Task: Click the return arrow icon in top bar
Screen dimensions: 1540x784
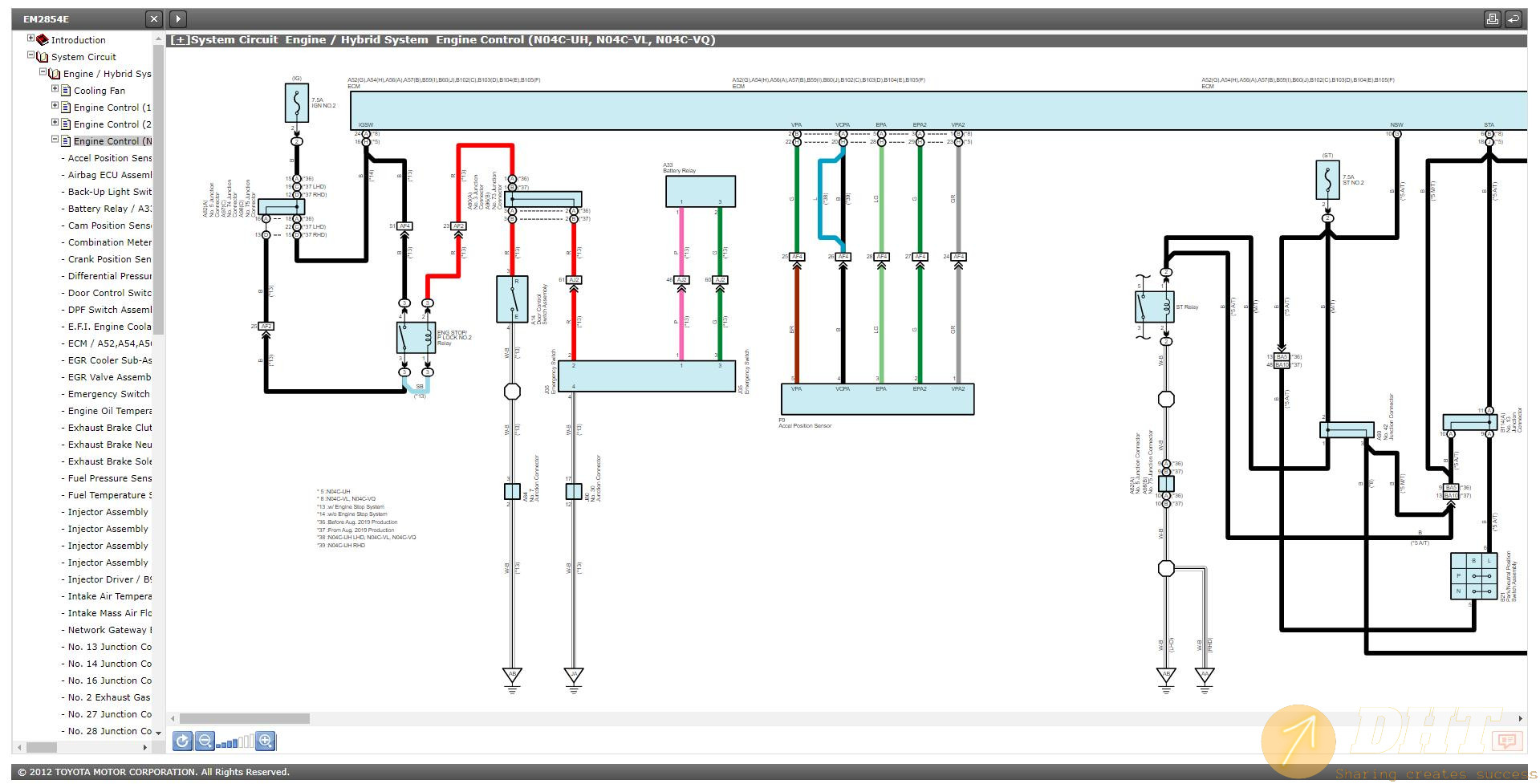Action: coord(1514,18)
